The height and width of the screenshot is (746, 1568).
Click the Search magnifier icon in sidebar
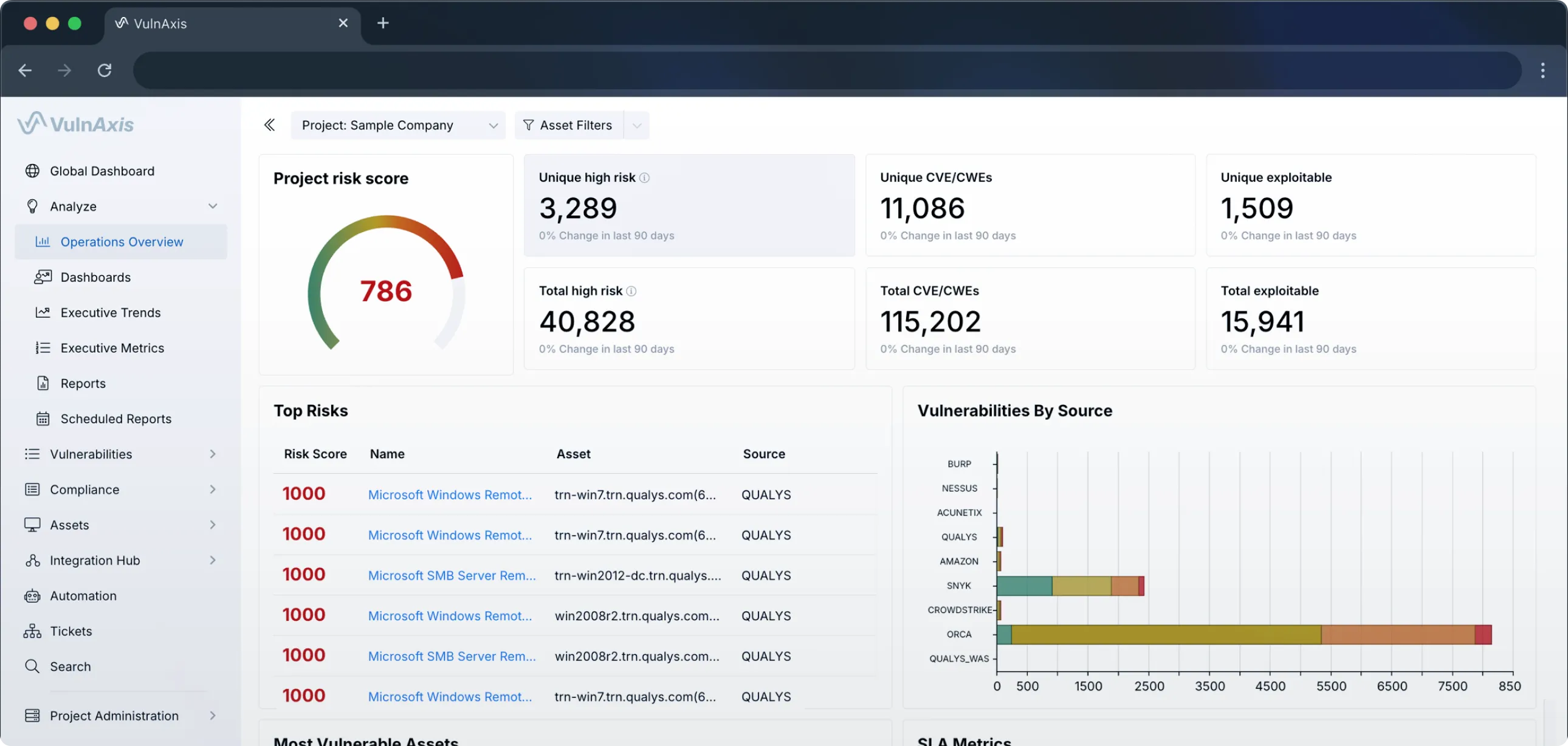[32, 666]
